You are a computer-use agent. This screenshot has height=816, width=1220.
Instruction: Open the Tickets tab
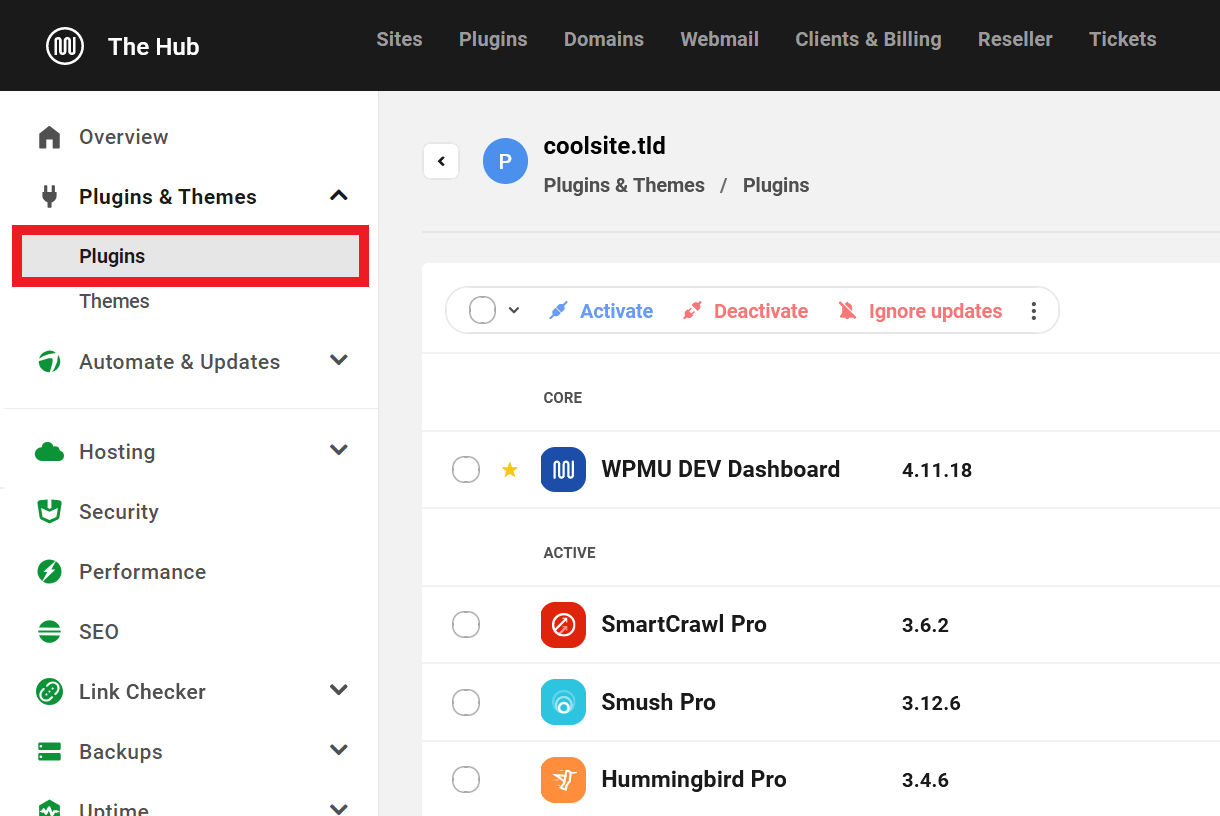(x=1123, y=39)
